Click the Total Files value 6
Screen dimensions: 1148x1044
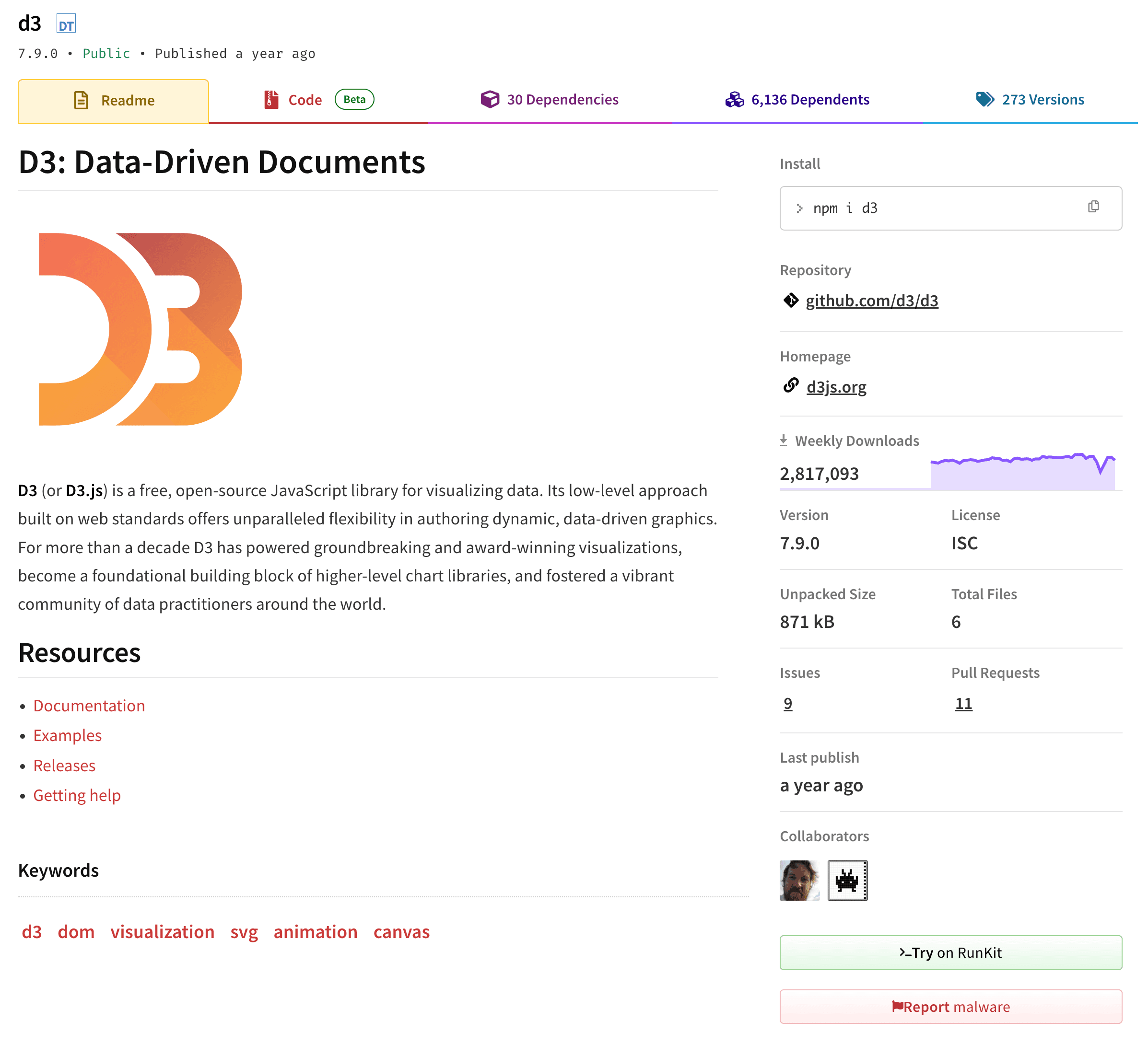click(956, 622)
